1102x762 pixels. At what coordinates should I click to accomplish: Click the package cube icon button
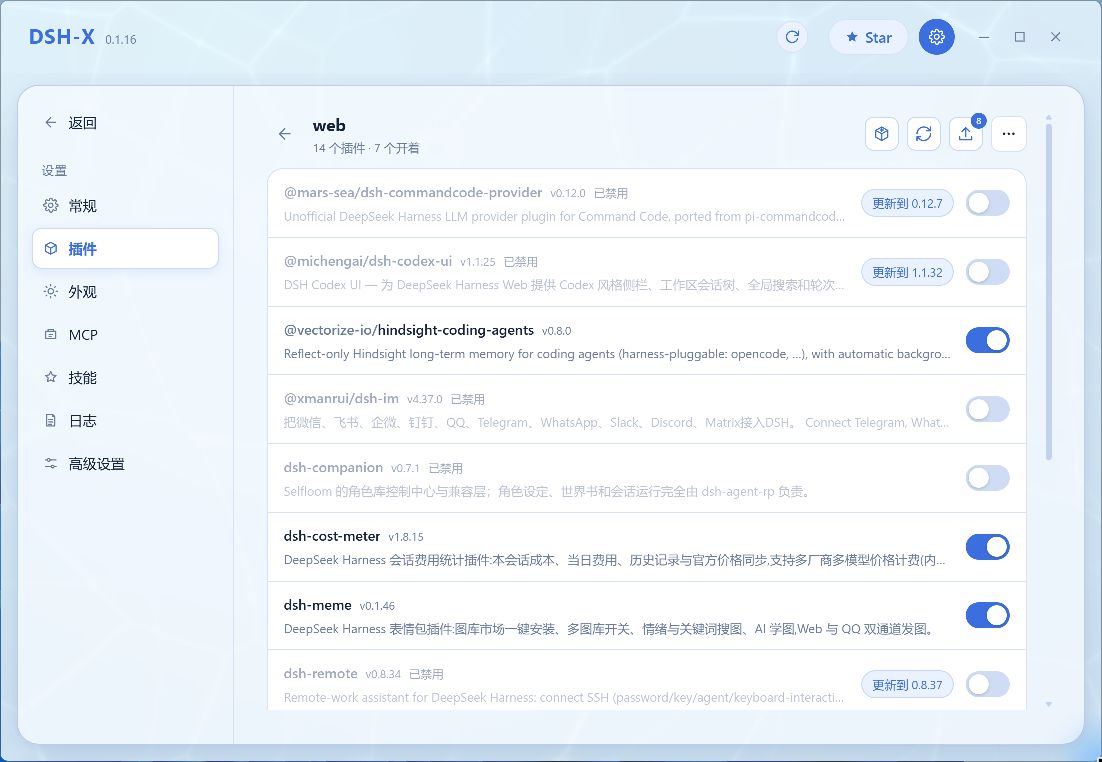pos(881,134)
